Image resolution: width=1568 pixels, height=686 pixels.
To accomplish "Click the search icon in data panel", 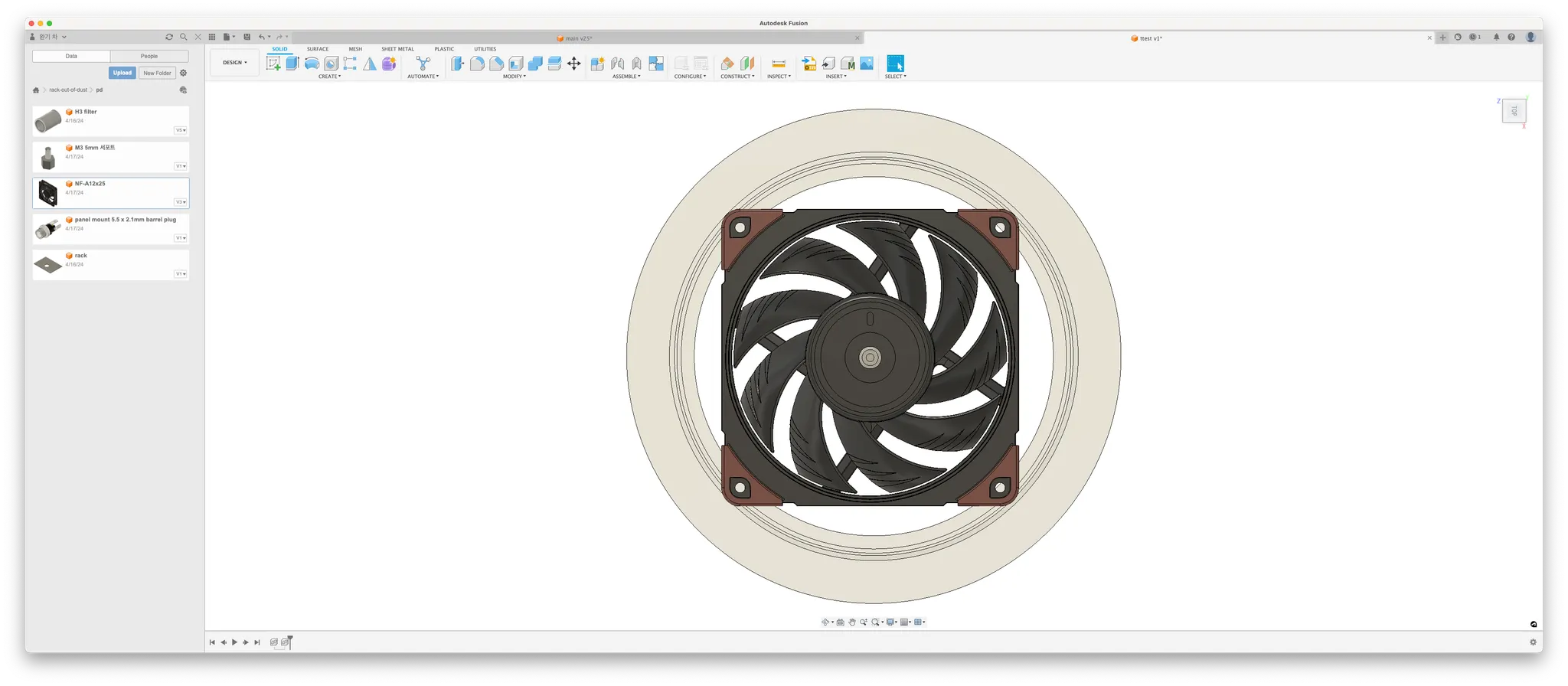I will (183, 37).
